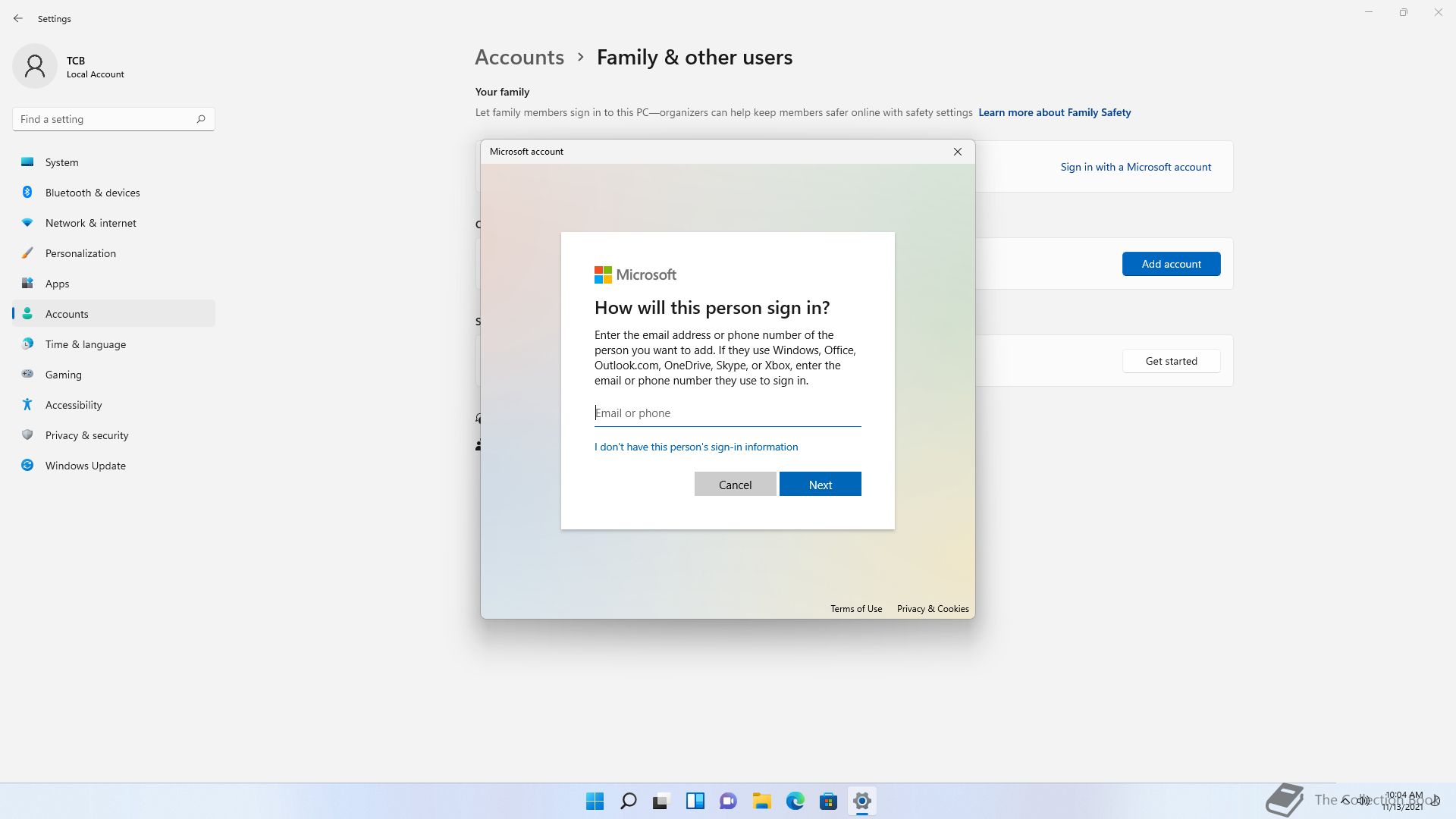The height and width of the screenshot is (819, 1456).
Task: Launch Microsoft Edge from taskbar
Action: 795,801
